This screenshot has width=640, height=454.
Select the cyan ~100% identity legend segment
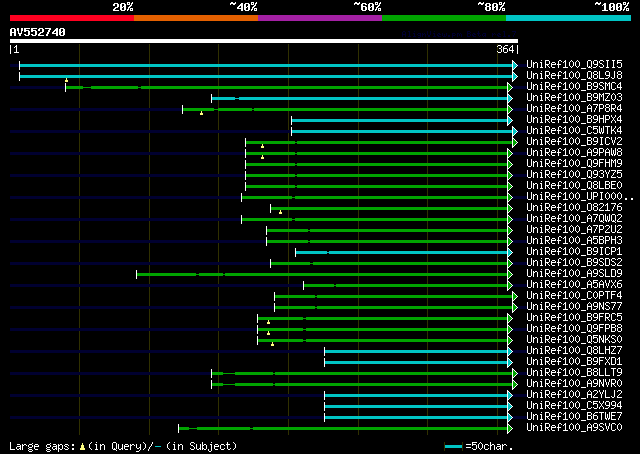tap(569, 18)
